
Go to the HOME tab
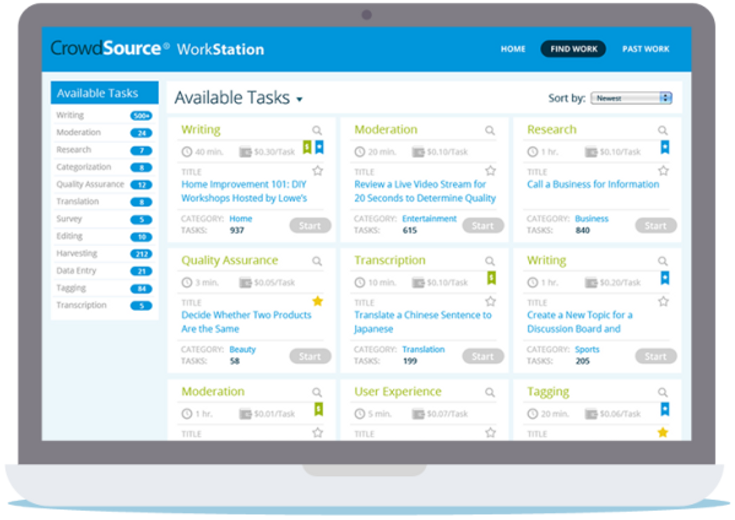point(513,49)
